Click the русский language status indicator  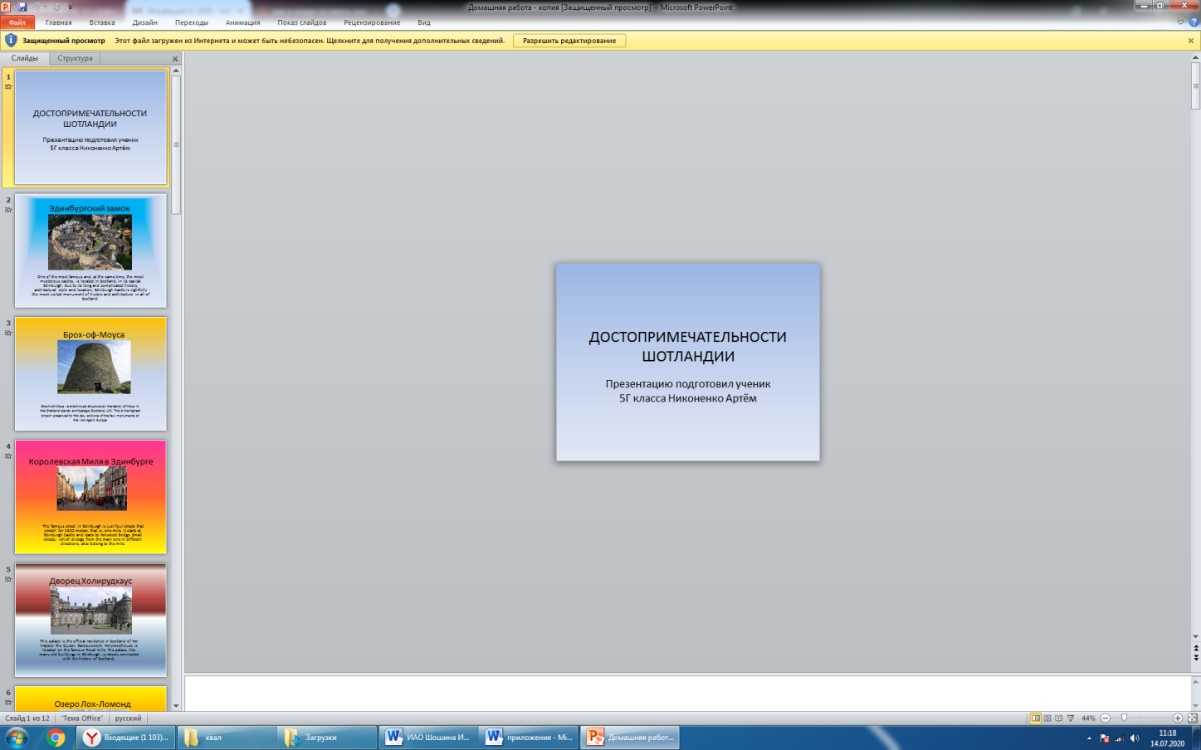click(127, 718)
